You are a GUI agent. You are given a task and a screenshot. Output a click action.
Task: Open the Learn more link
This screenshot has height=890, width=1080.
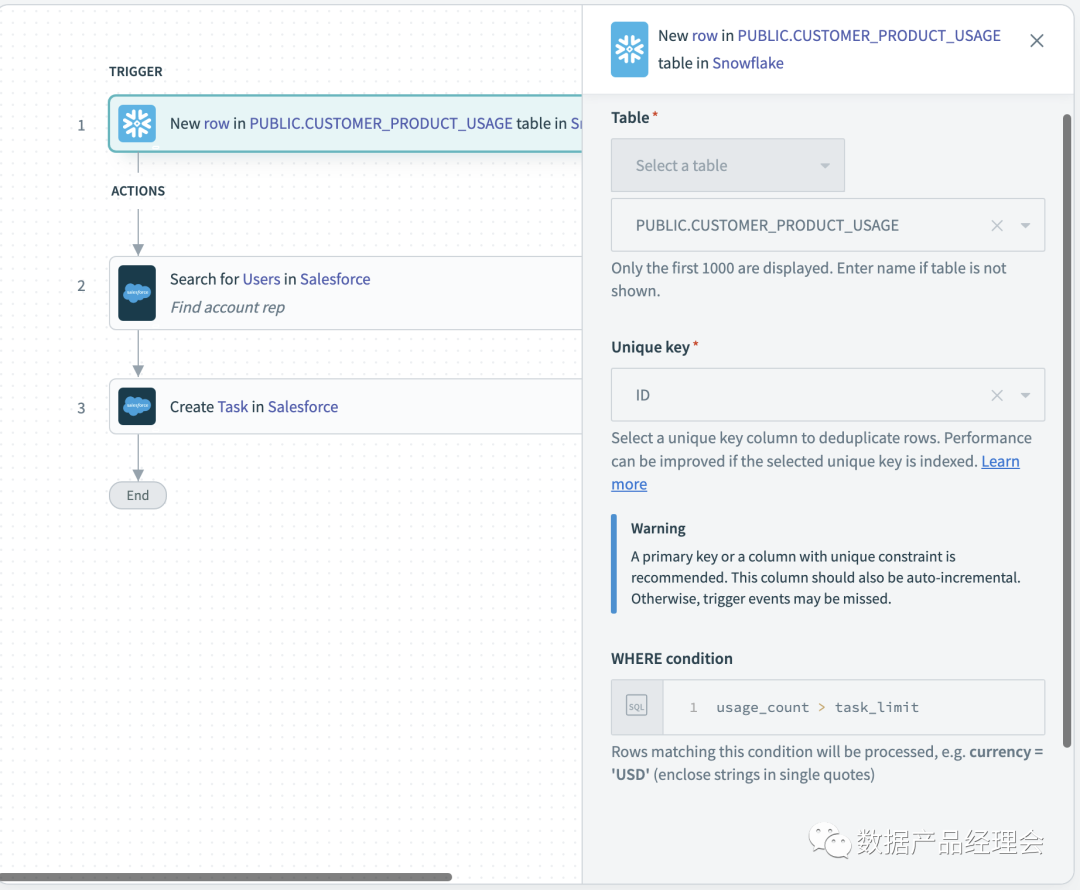pos(1000,461)
